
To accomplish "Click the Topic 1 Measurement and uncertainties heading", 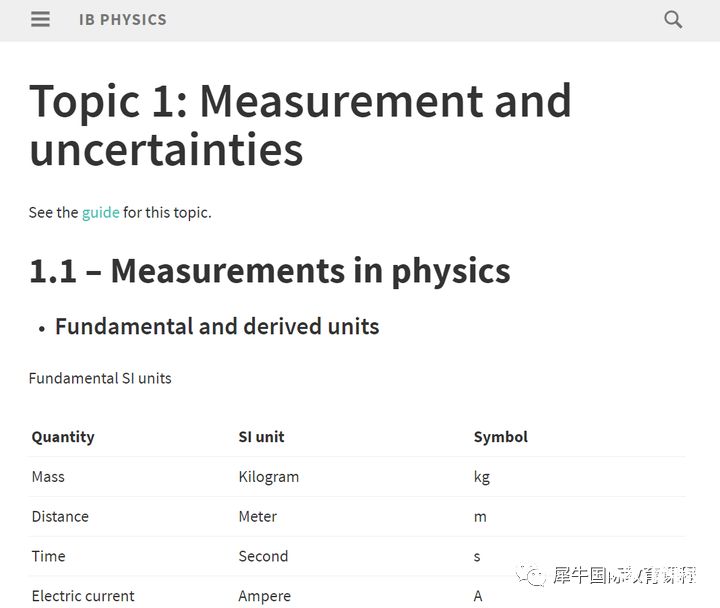I will click(300, 125).
